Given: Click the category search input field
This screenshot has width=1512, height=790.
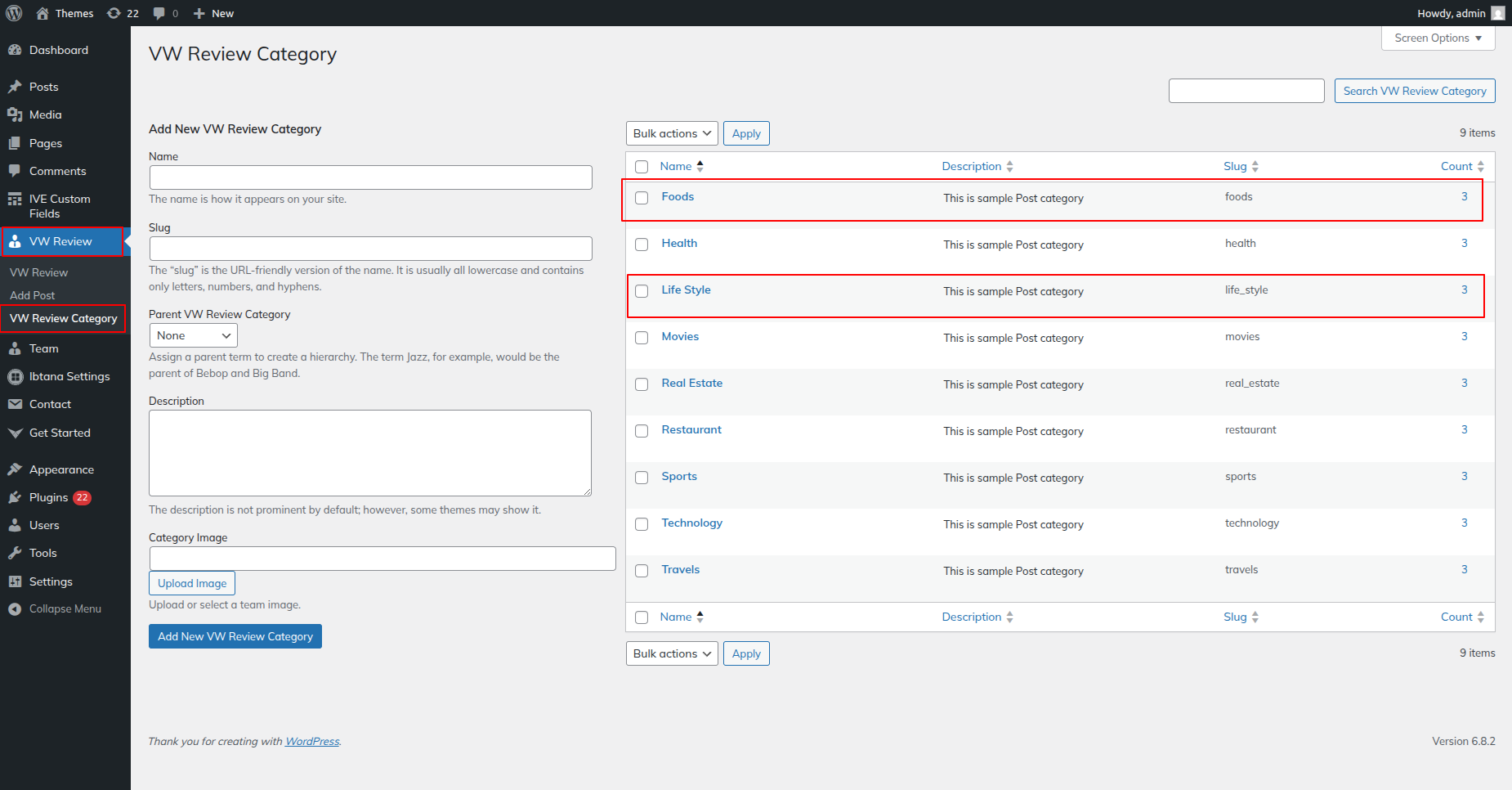Looking at the screenshot, I should pos(1246,91).
